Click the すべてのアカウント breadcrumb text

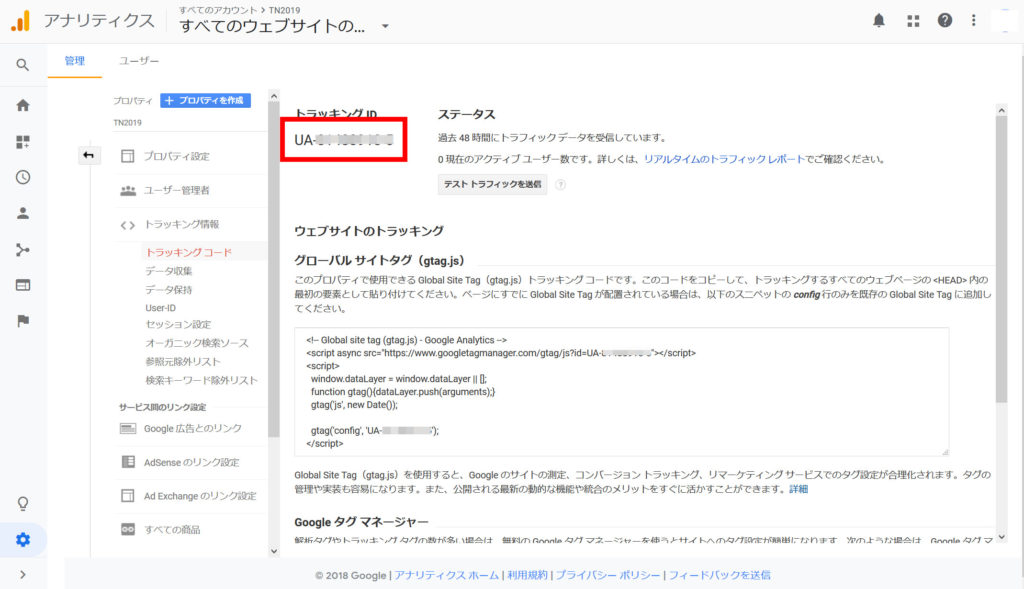click(x=217, y=10)
